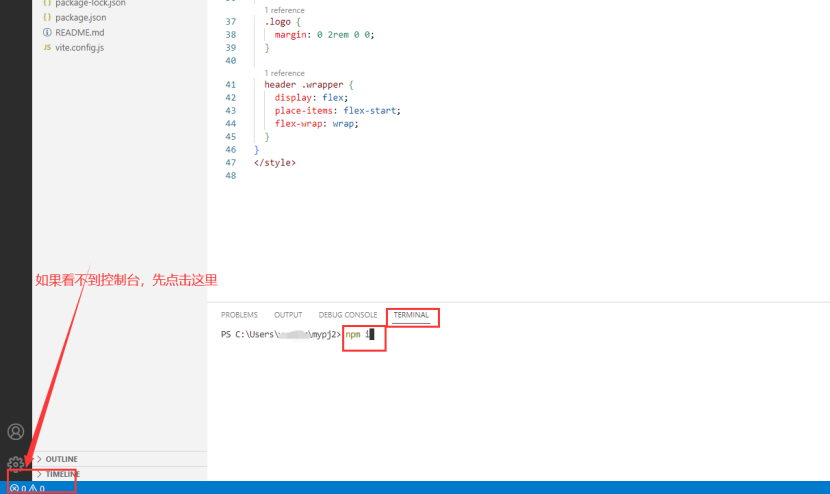830x494 pixels.
Task: Open package-lock.json file
Action: click(x=91, y=3)
